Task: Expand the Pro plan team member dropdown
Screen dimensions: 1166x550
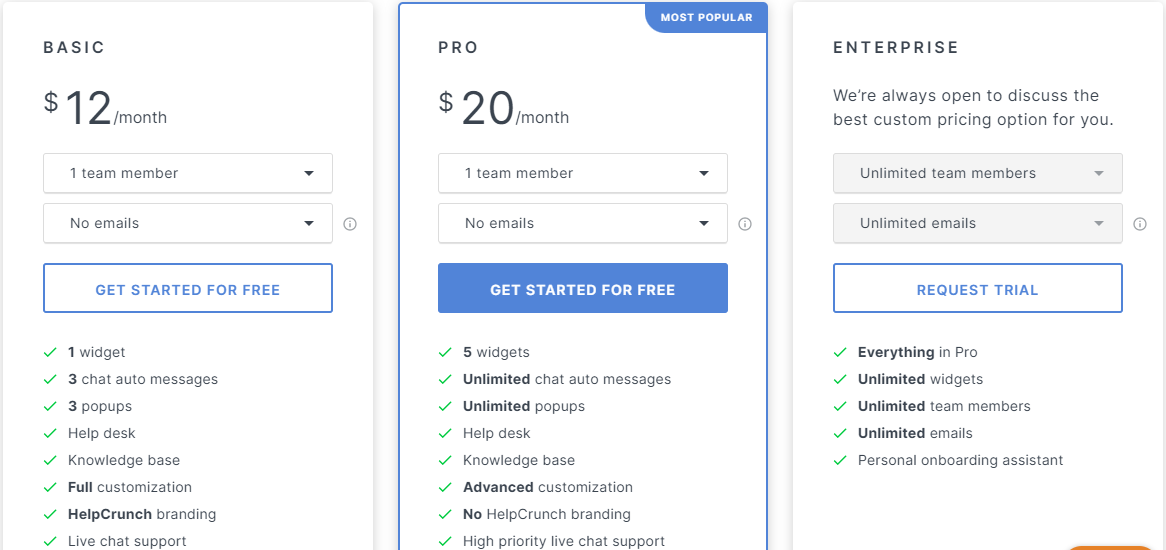Action: click(582, 173)
